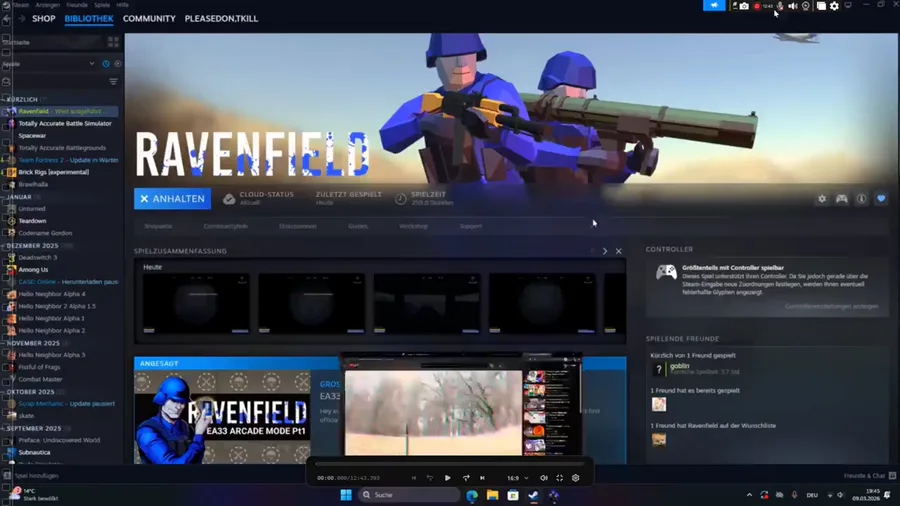The height and width of the screenshot is (506, 900).
Task: Open the BIBLIOTHEK tab
Action: pos(89,18)
